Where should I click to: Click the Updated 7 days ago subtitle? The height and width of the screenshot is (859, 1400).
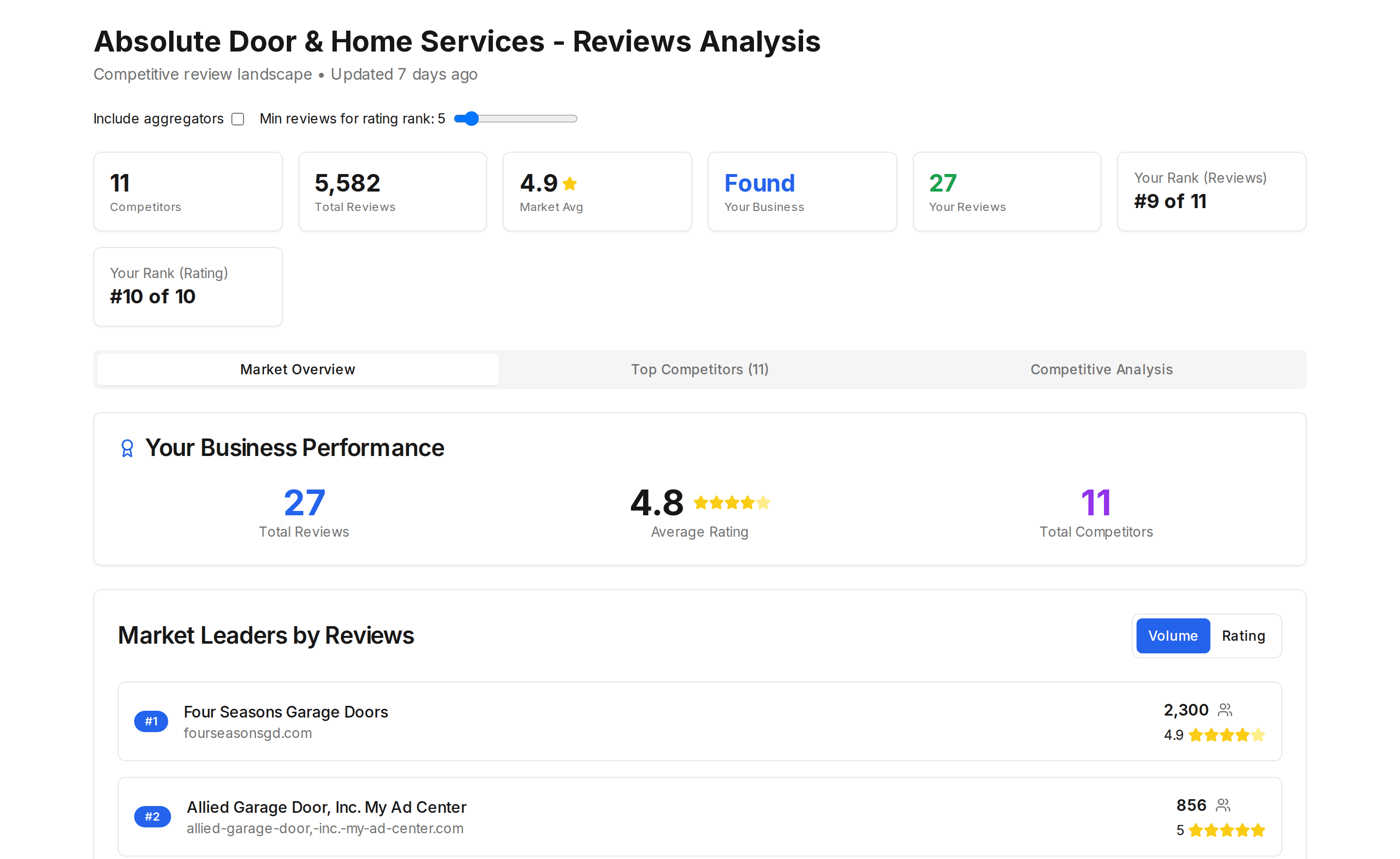click(404, 74)
